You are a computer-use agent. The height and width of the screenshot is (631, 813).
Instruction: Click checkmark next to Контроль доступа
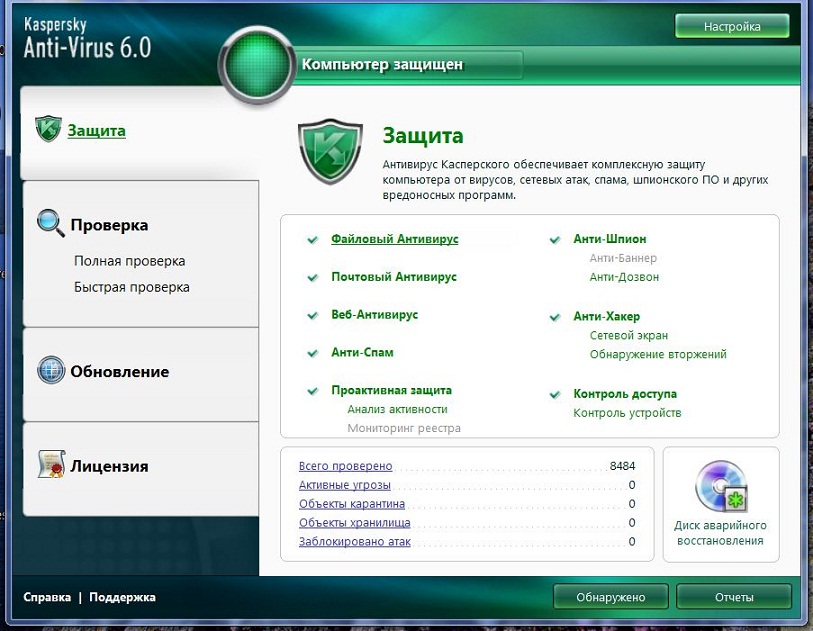(x=555, y=395)
